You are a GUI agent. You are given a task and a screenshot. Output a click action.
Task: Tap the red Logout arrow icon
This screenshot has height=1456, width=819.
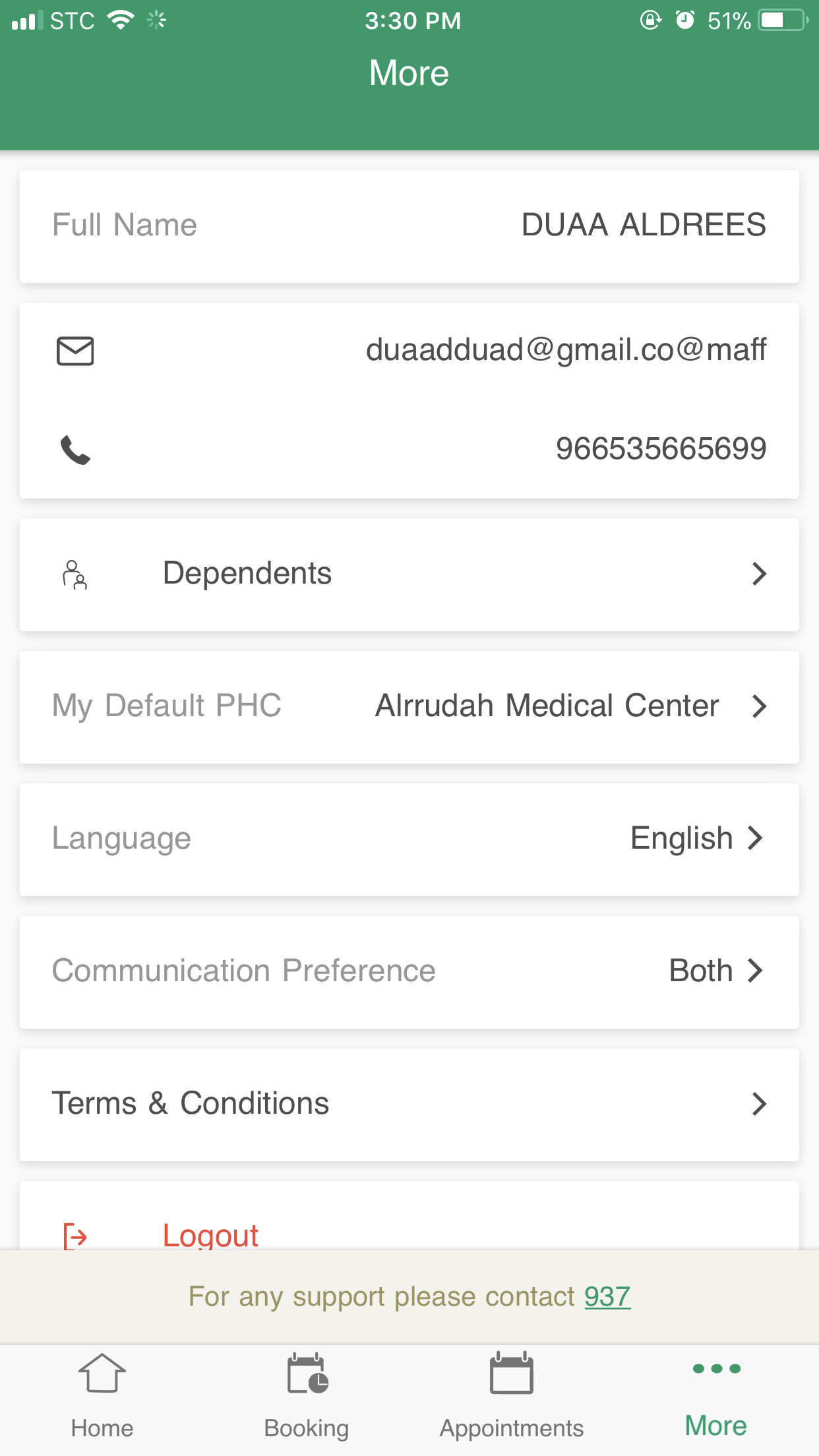click(x=75, y=1236)
